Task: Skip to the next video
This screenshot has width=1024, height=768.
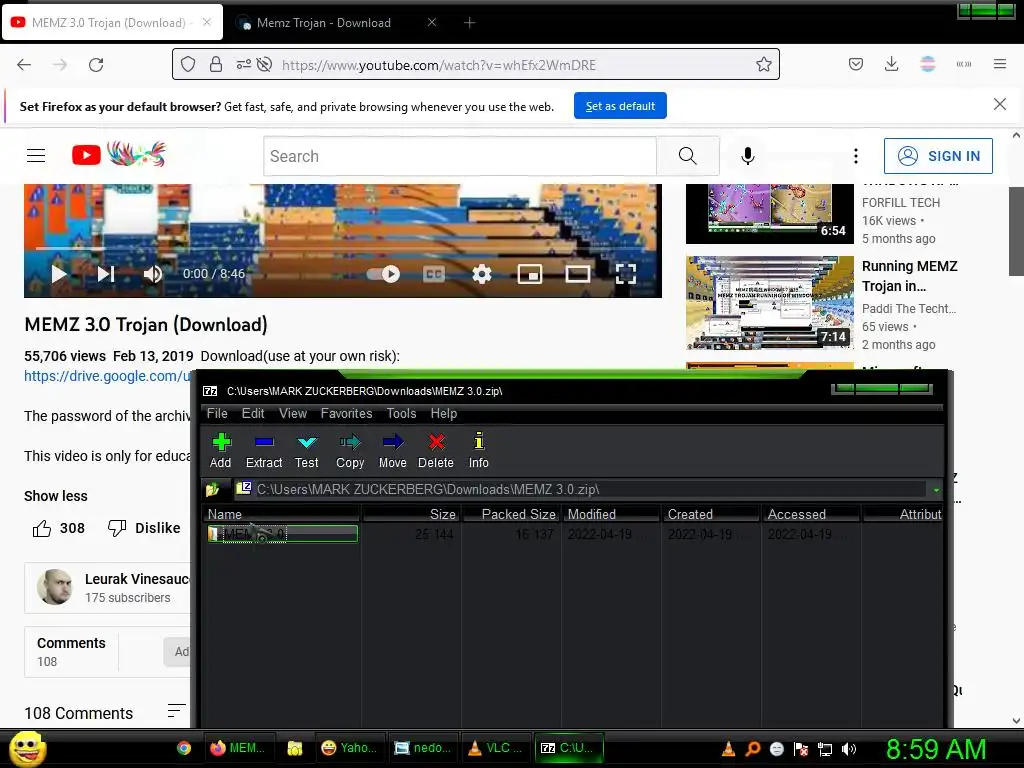Action: click(x=106, y=274)
